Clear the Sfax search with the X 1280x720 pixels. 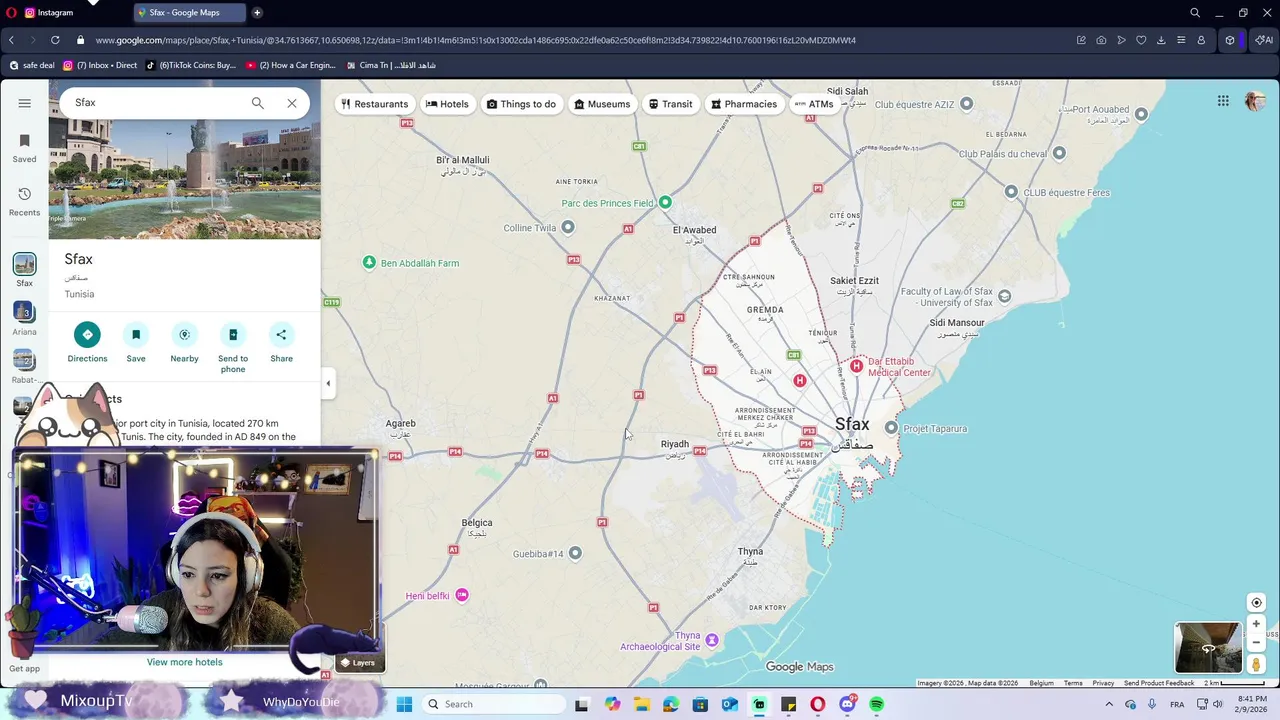(292, 103)
